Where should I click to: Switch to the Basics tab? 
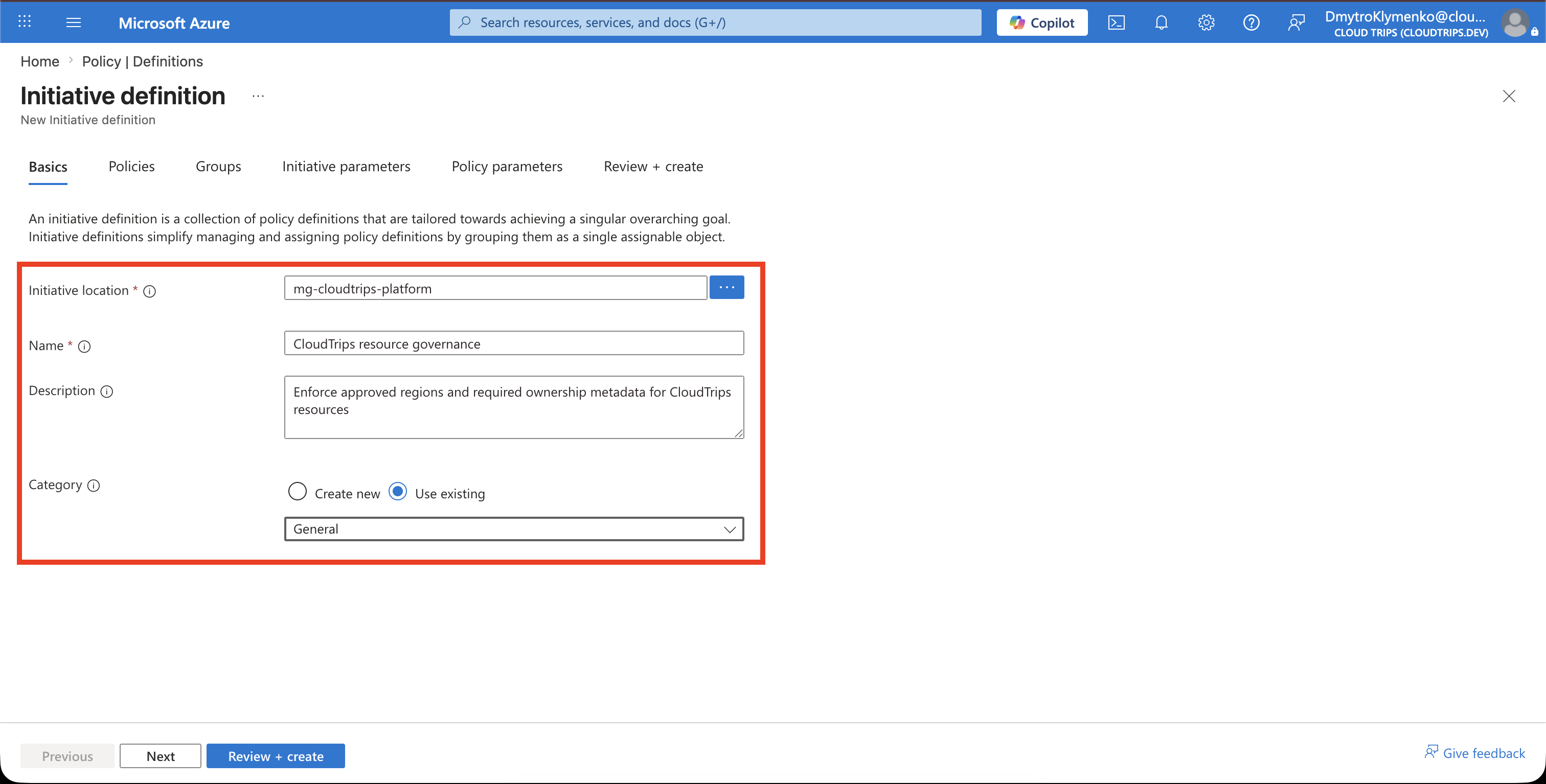tap(48, 167)
